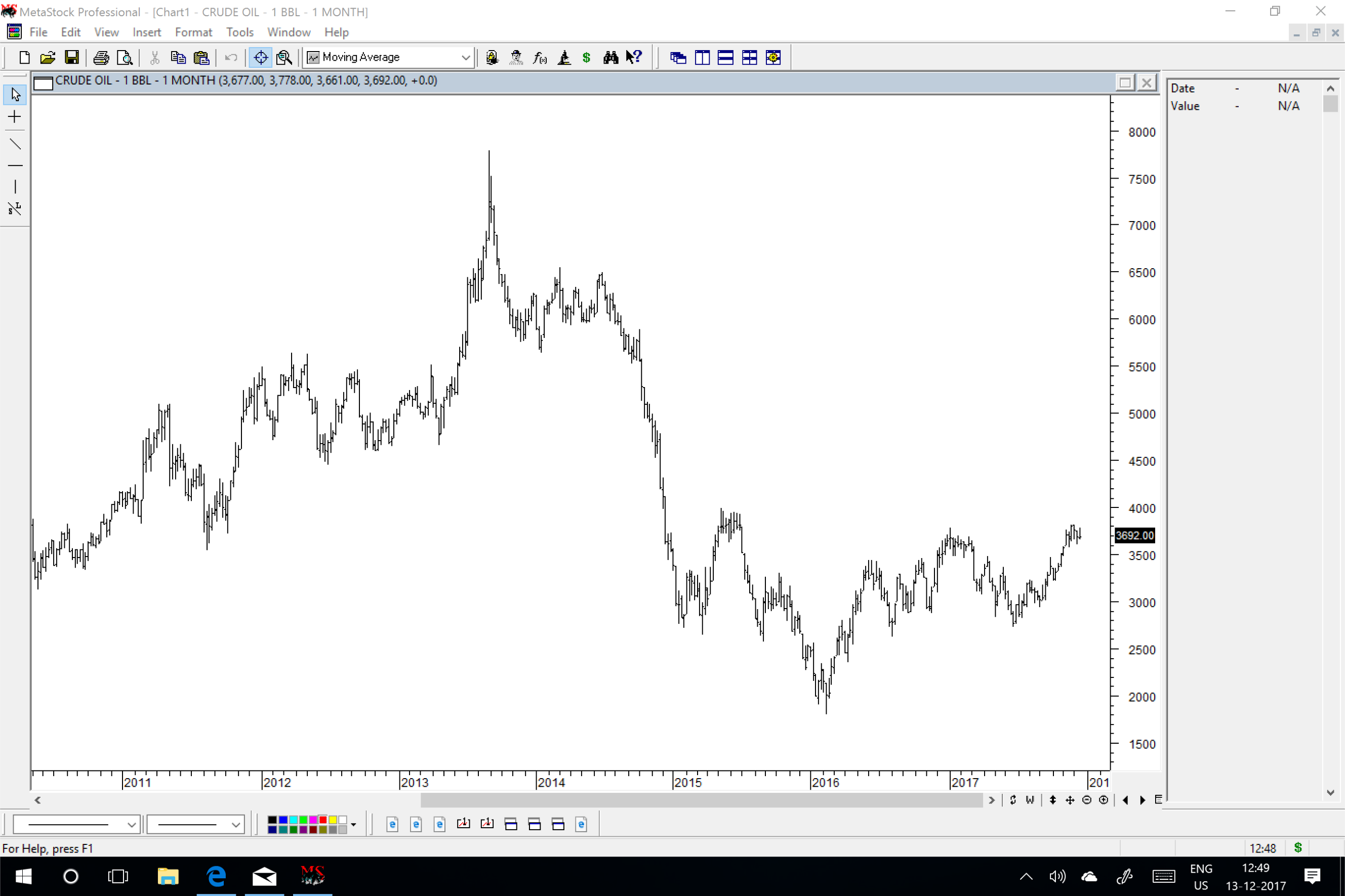The image size is (1345, 896).
Task: Open the Tools menu
Action: (x=239, y=32)
